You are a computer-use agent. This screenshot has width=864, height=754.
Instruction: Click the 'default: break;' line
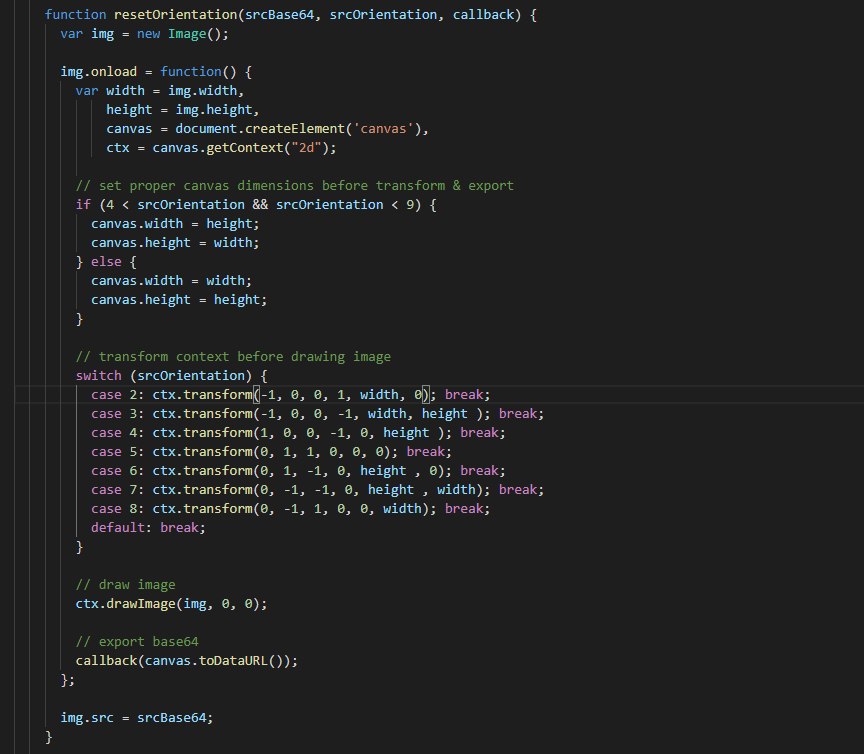click(x=148, y=529)
